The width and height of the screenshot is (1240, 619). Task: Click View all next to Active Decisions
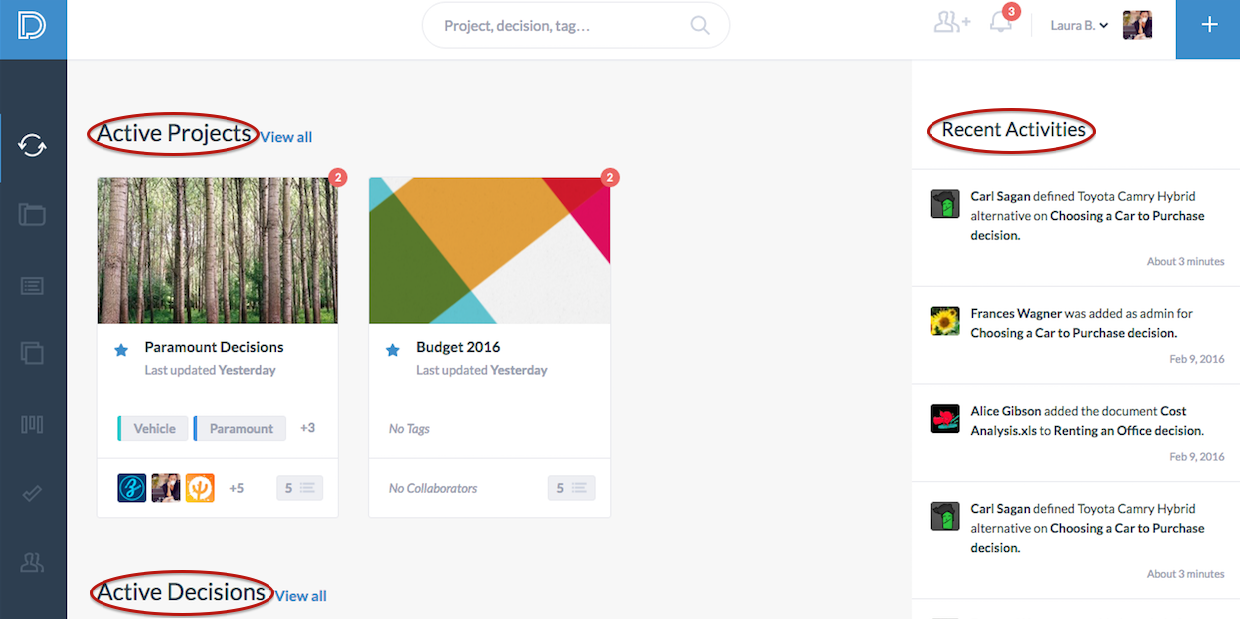click(300, 596)
